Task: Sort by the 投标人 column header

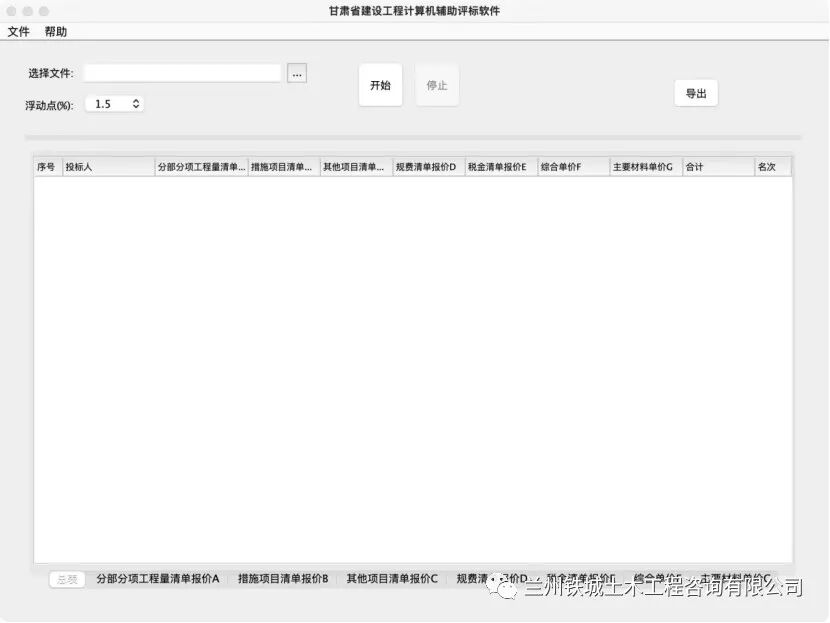Action: pyautogui.click(x=109, y=167)
